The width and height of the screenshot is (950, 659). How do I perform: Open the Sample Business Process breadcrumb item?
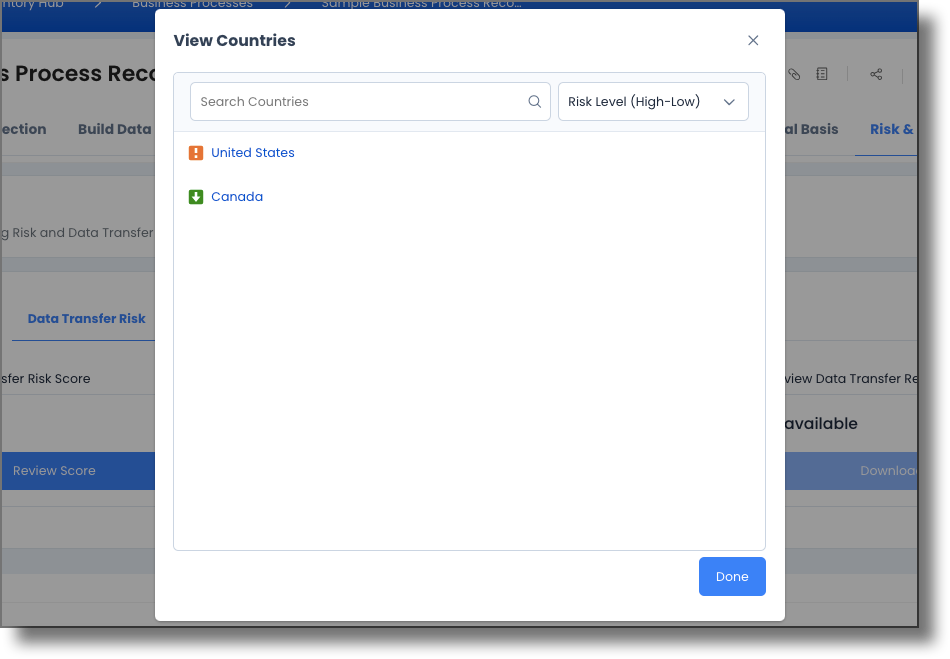coord(420,4)
